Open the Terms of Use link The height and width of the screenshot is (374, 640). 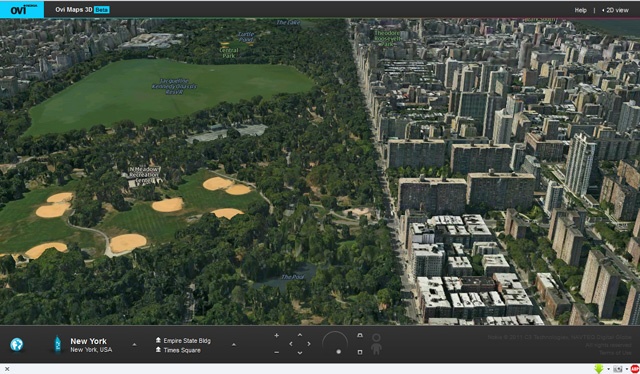point(615,353)
